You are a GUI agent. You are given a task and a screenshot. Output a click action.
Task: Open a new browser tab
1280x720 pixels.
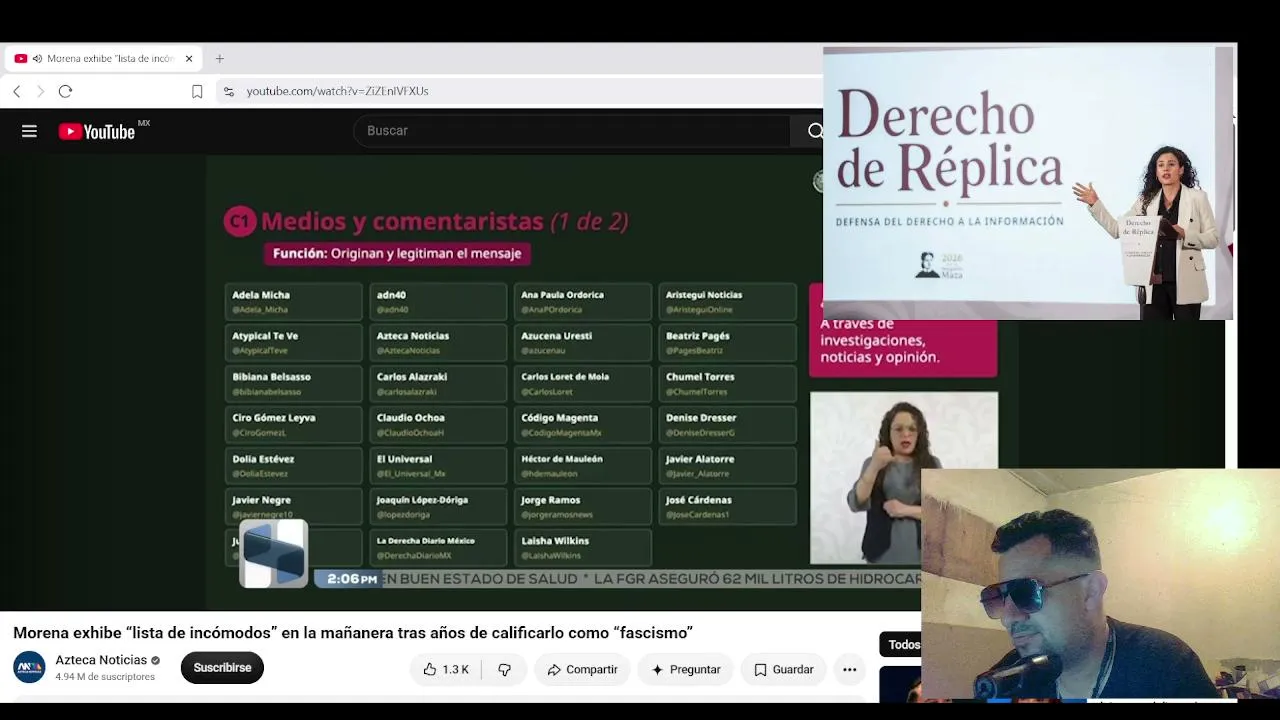point(219,59)
